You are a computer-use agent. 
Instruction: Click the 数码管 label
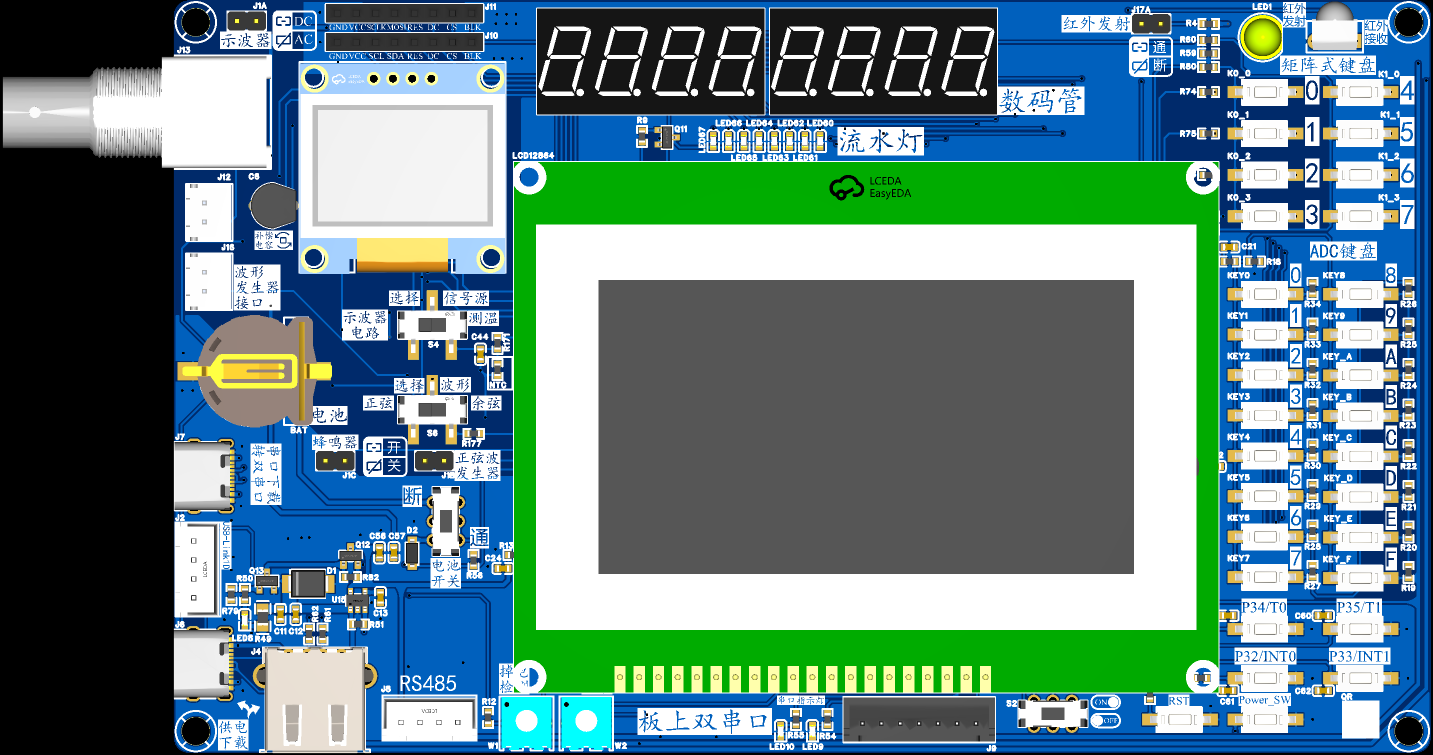coord(1041,101)
